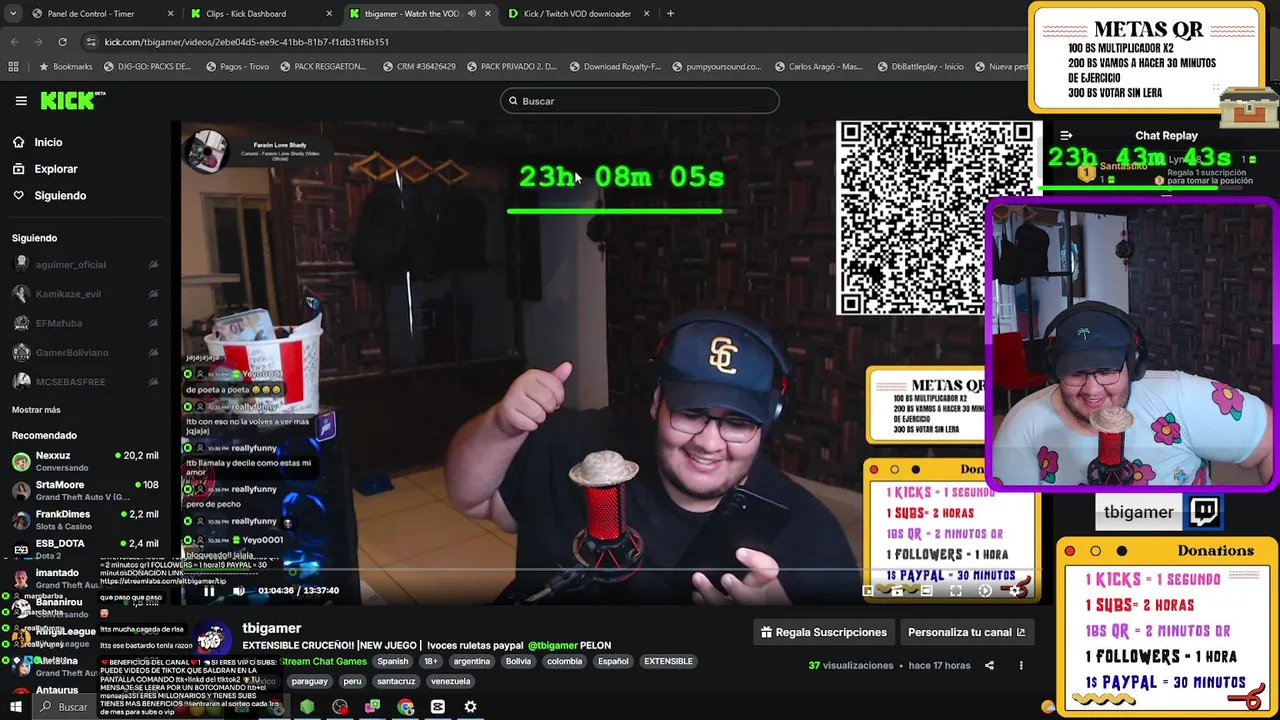Image resolution: width=1280 pixels, height=720 pixels.
Task: Expand the list with Mostrar más
Action: (x=36, y=410)
